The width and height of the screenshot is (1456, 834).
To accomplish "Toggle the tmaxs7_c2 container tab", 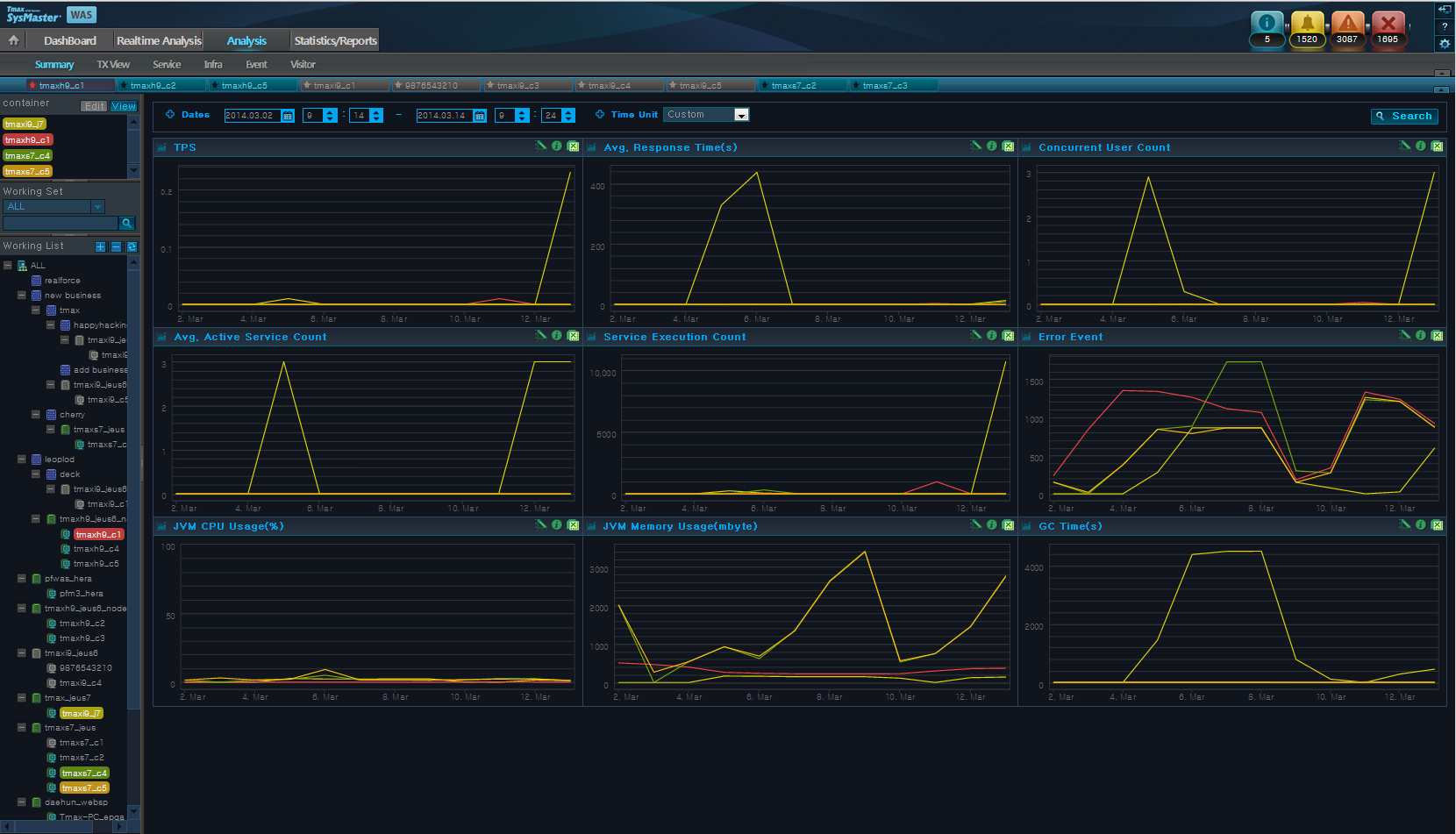I will pyautogui.click(x=803, y=85).
